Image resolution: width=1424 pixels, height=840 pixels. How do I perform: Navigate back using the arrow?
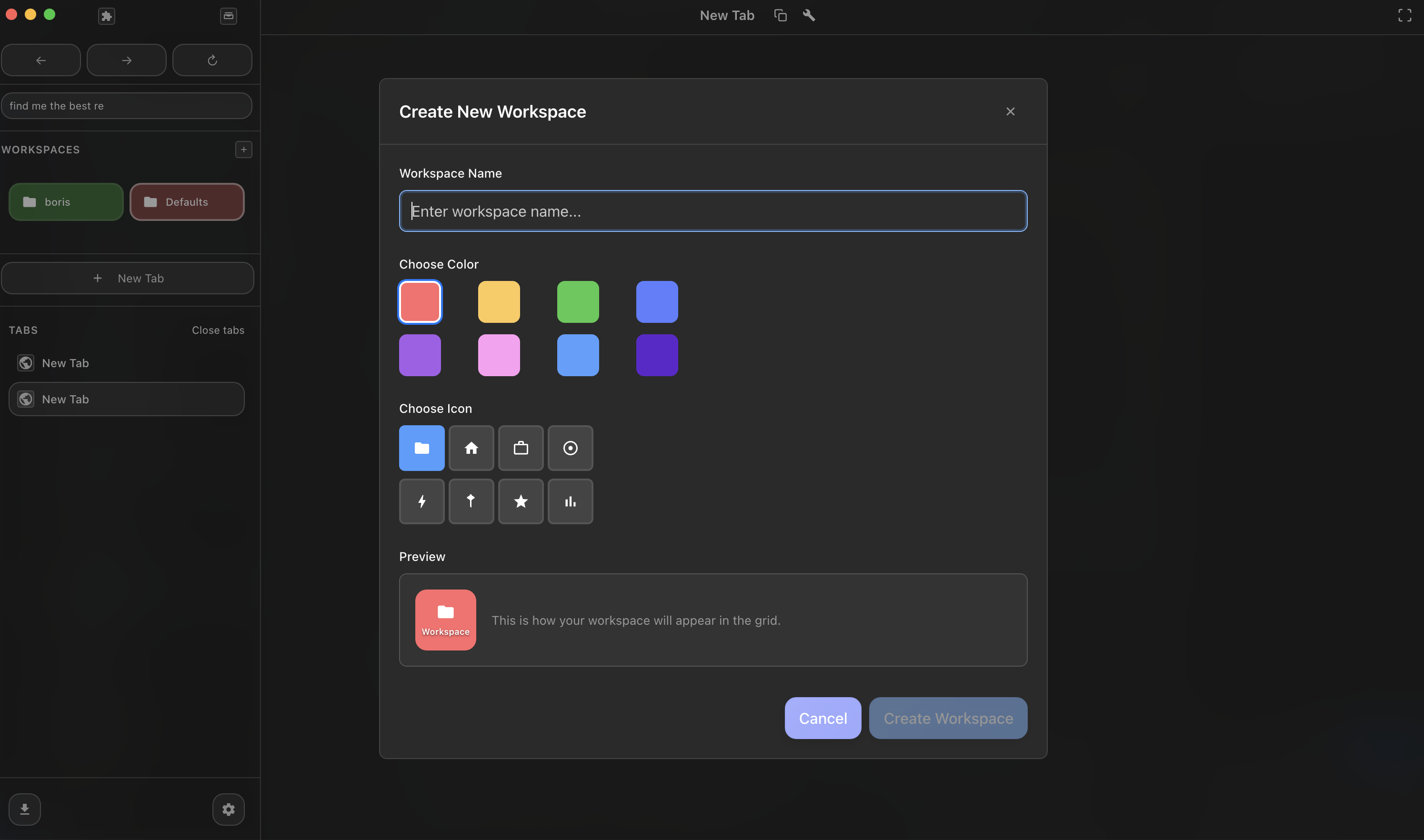point(41,60)
